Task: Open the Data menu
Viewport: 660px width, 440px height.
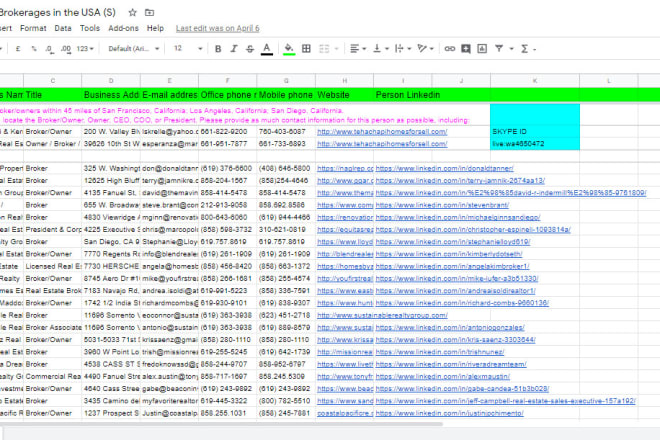Action: pyautogui.click(x=63, y=28)
